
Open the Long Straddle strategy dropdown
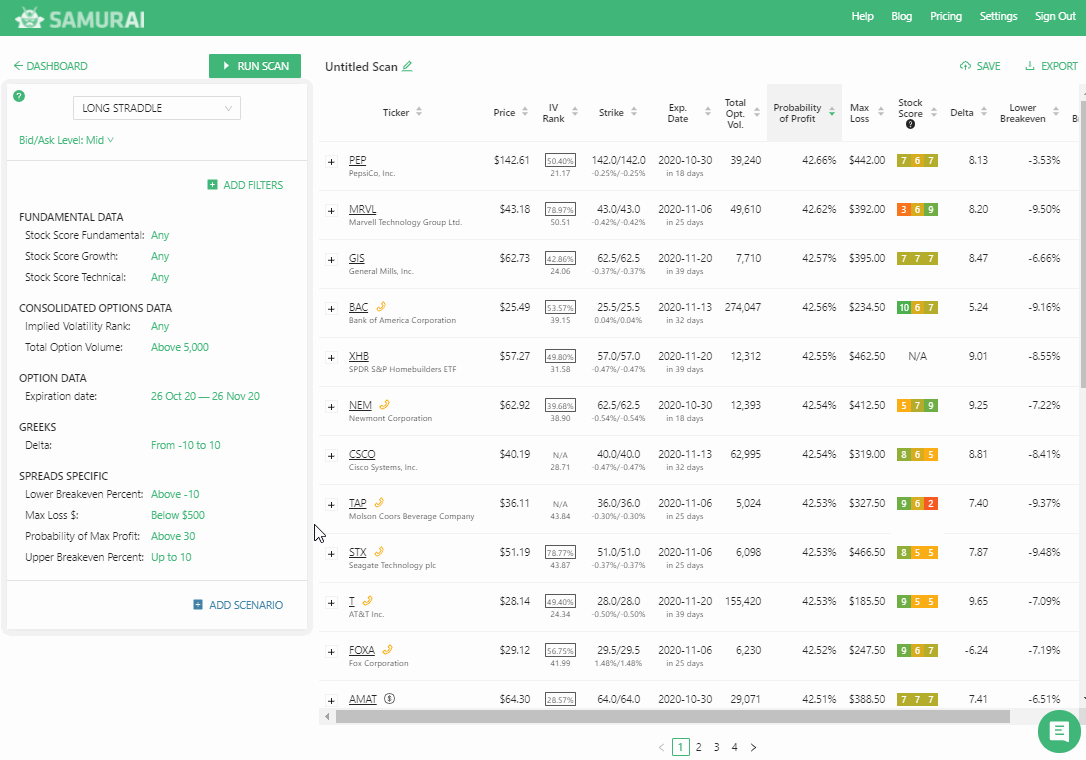click(x=157, y=108)
